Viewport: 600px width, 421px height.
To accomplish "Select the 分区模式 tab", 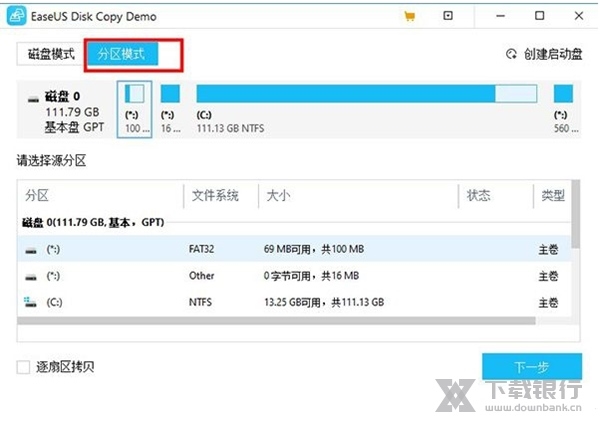I will [119, 54].
